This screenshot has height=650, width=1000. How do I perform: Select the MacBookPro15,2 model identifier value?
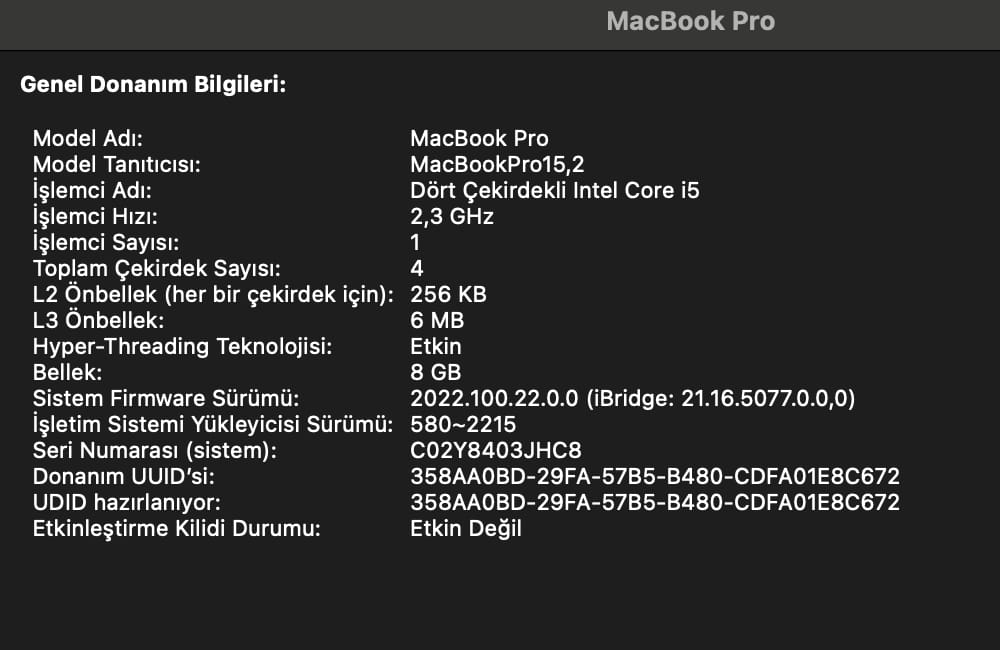(497, 165)
